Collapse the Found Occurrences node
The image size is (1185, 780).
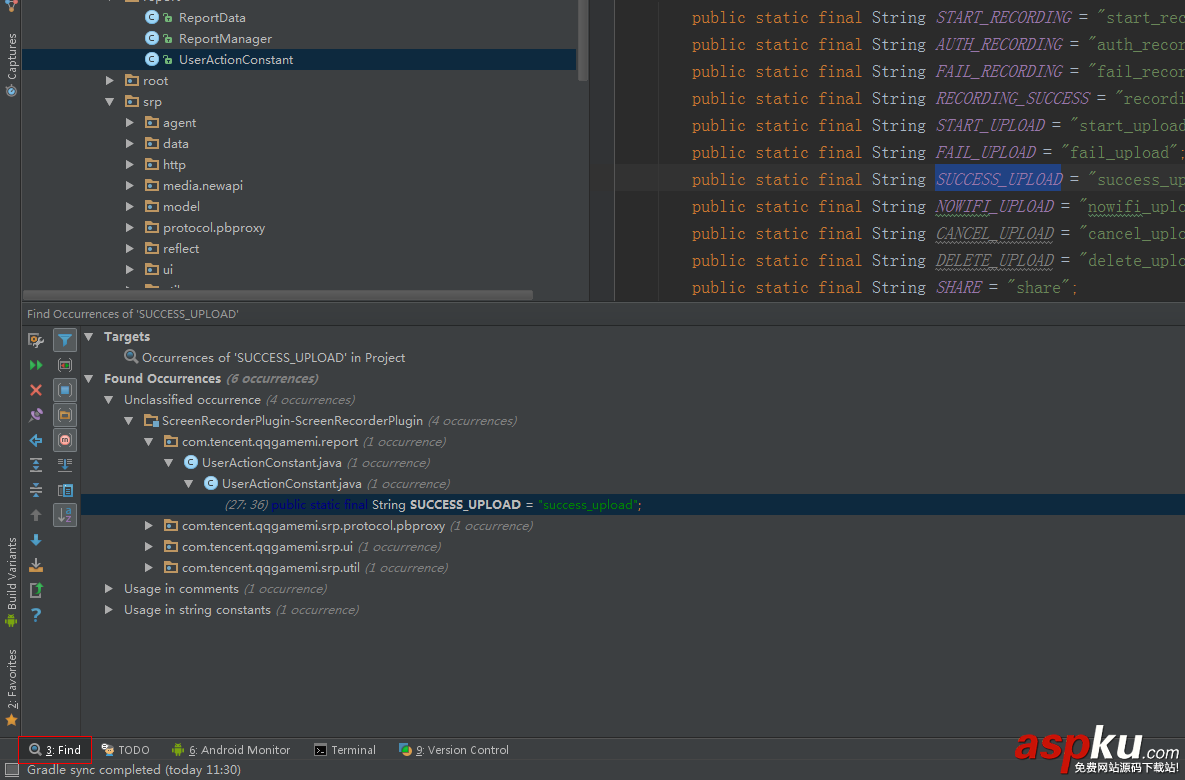(x=89, y=379)
